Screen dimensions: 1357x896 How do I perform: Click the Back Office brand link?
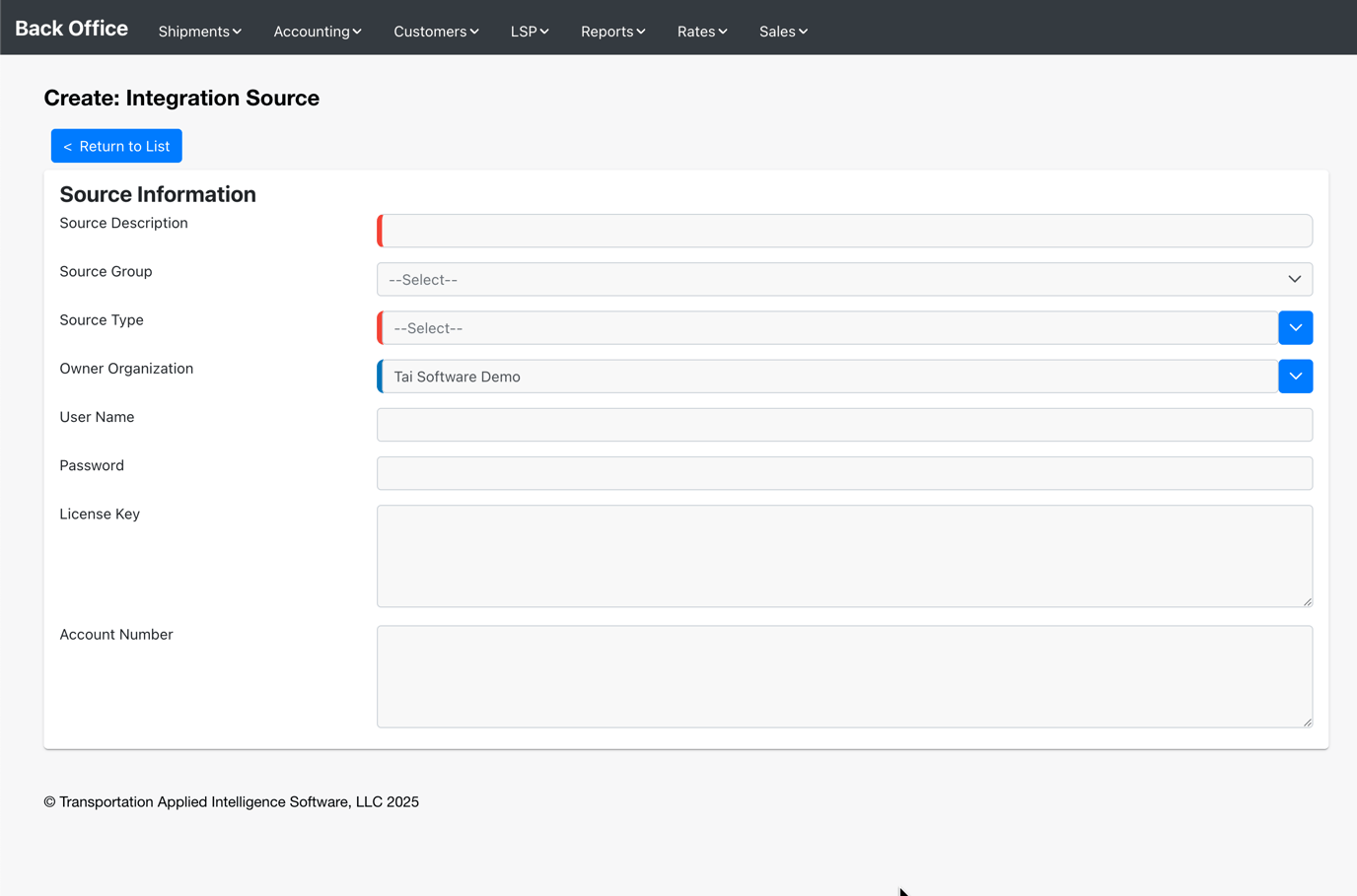71,29
